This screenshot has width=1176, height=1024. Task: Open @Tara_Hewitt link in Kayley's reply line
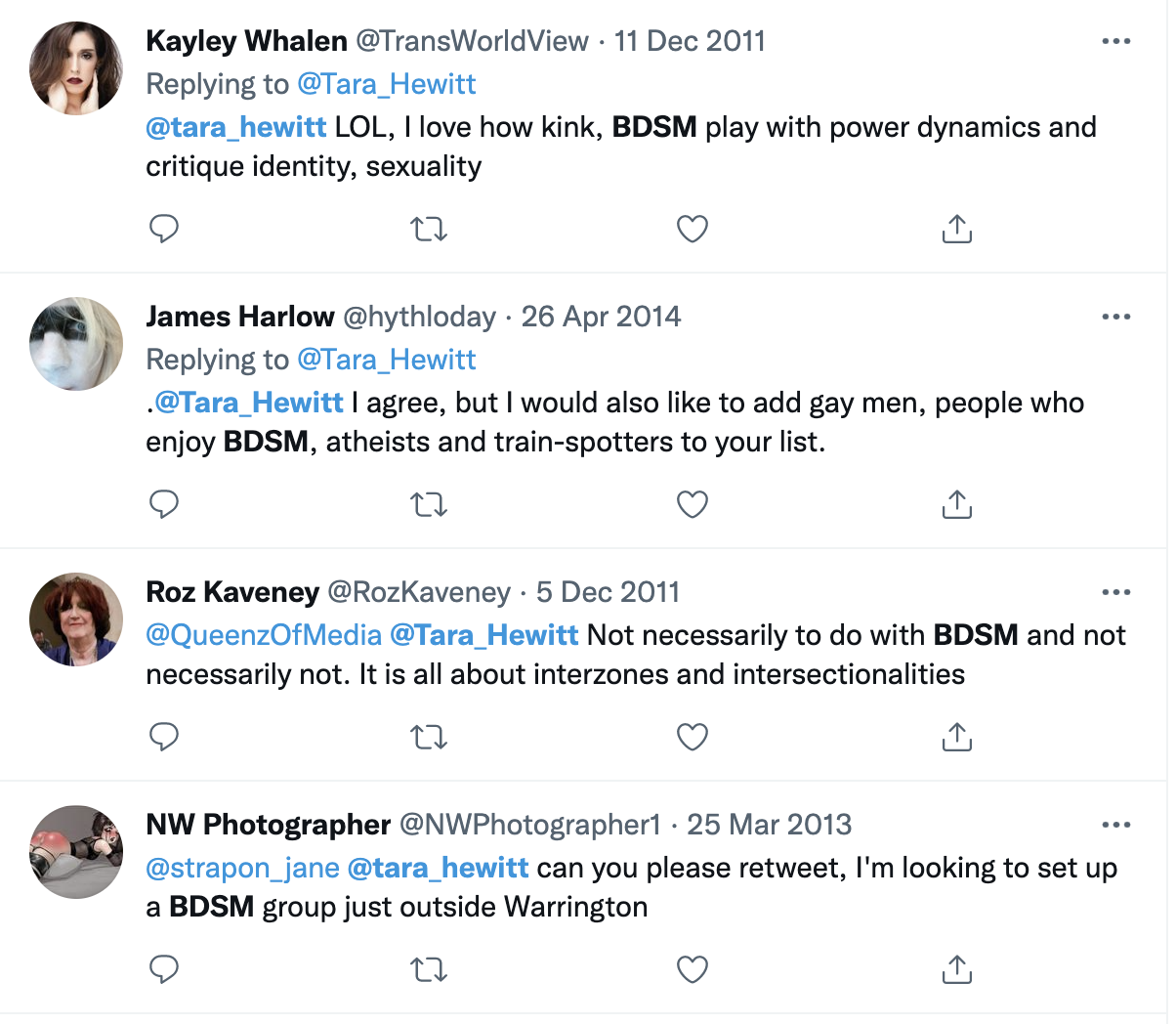(386, 84)
